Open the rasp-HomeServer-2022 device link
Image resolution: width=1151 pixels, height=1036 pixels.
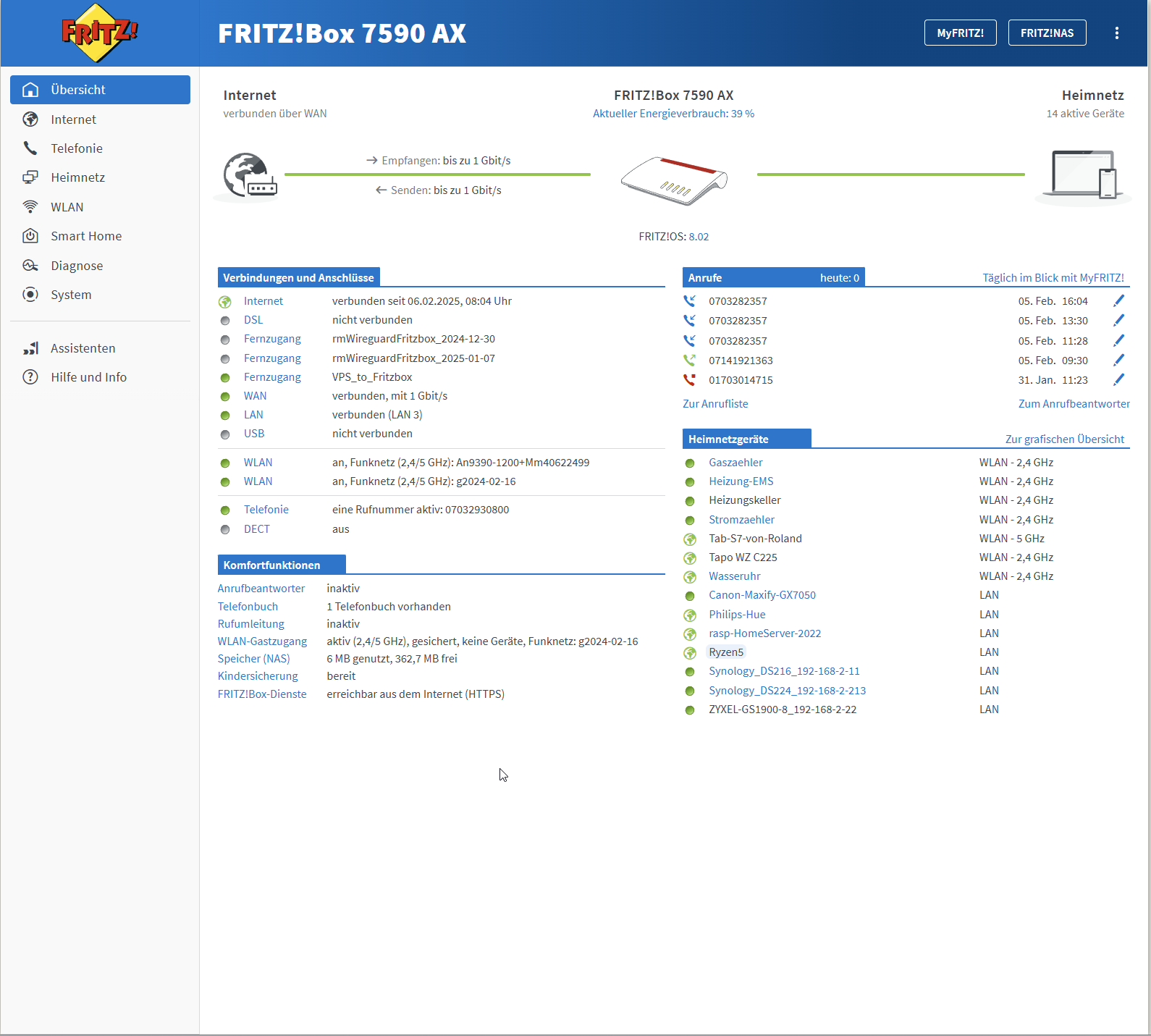click(x=765, y=633)
